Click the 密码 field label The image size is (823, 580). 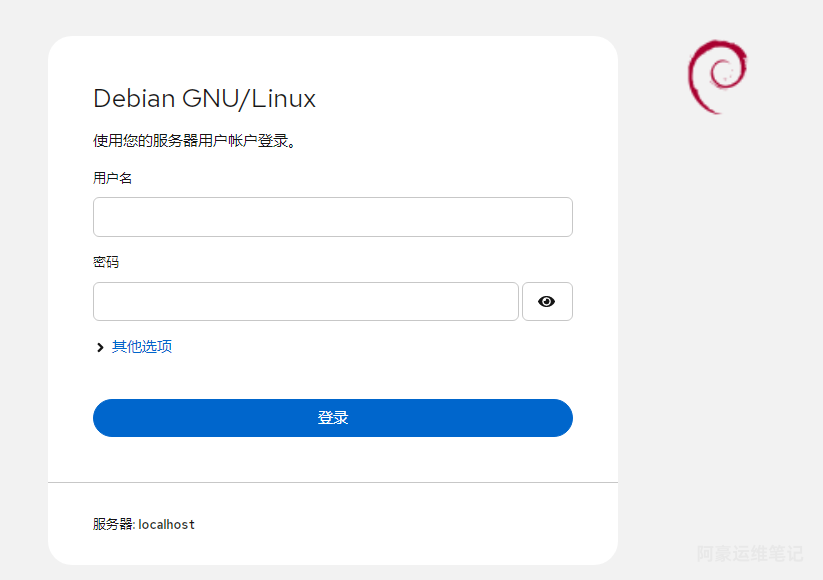[106, 262]
